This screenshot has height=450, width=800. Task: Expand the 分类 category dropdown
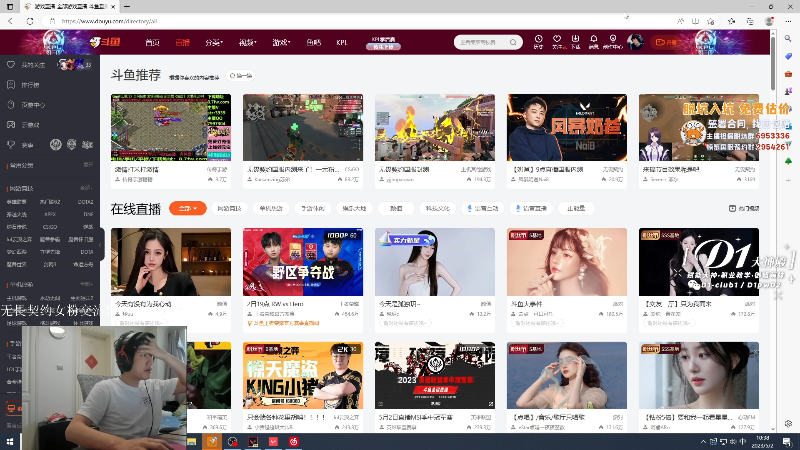click(214, 42)
